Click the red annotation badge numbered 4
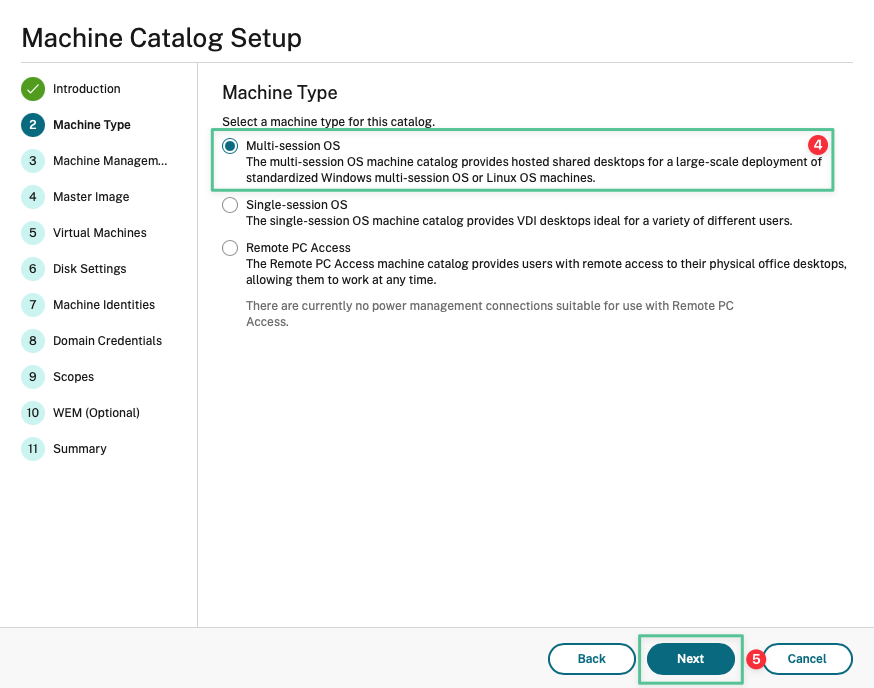The height and width of the screenshot is (688, 874). click(817, 145)
